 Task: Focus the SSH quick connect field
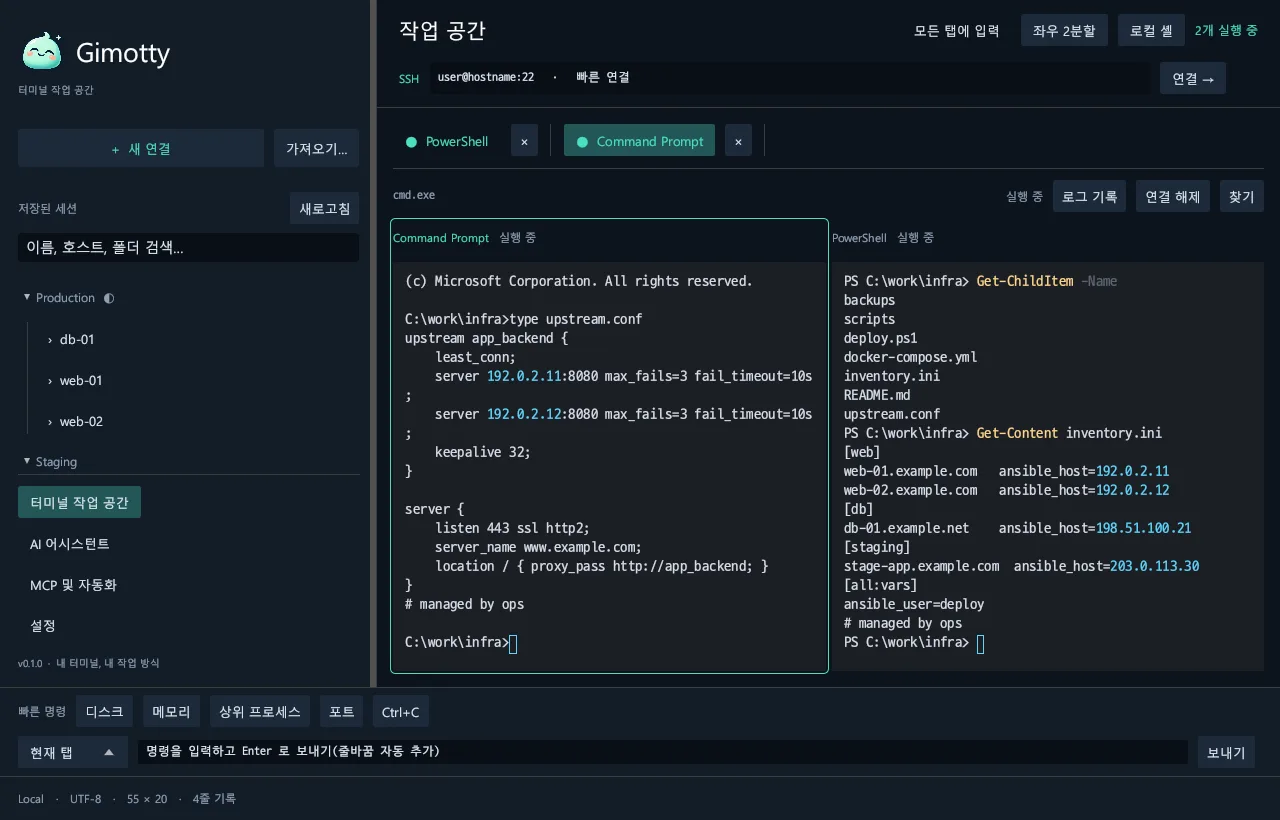point(790,77)
